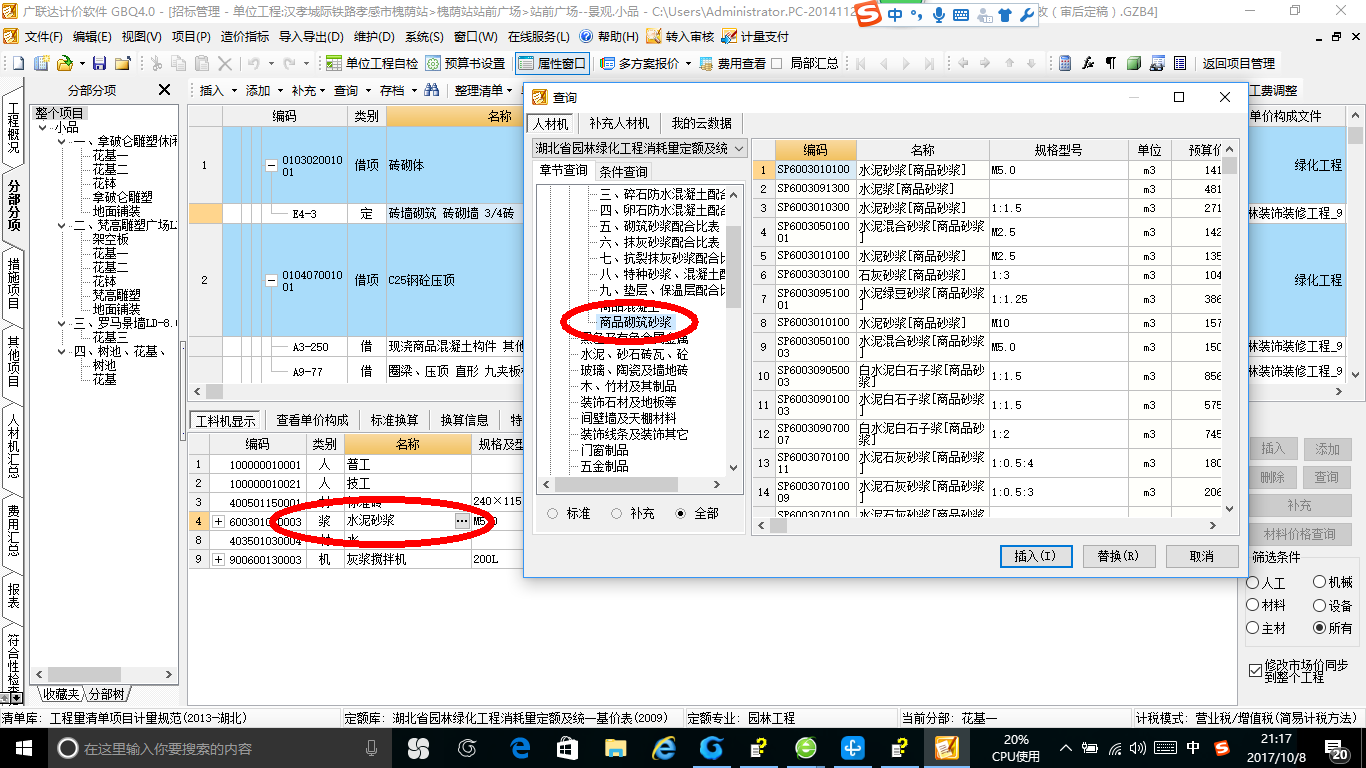Collapse row 1 item 010302001001

click(x=271, y=166)
